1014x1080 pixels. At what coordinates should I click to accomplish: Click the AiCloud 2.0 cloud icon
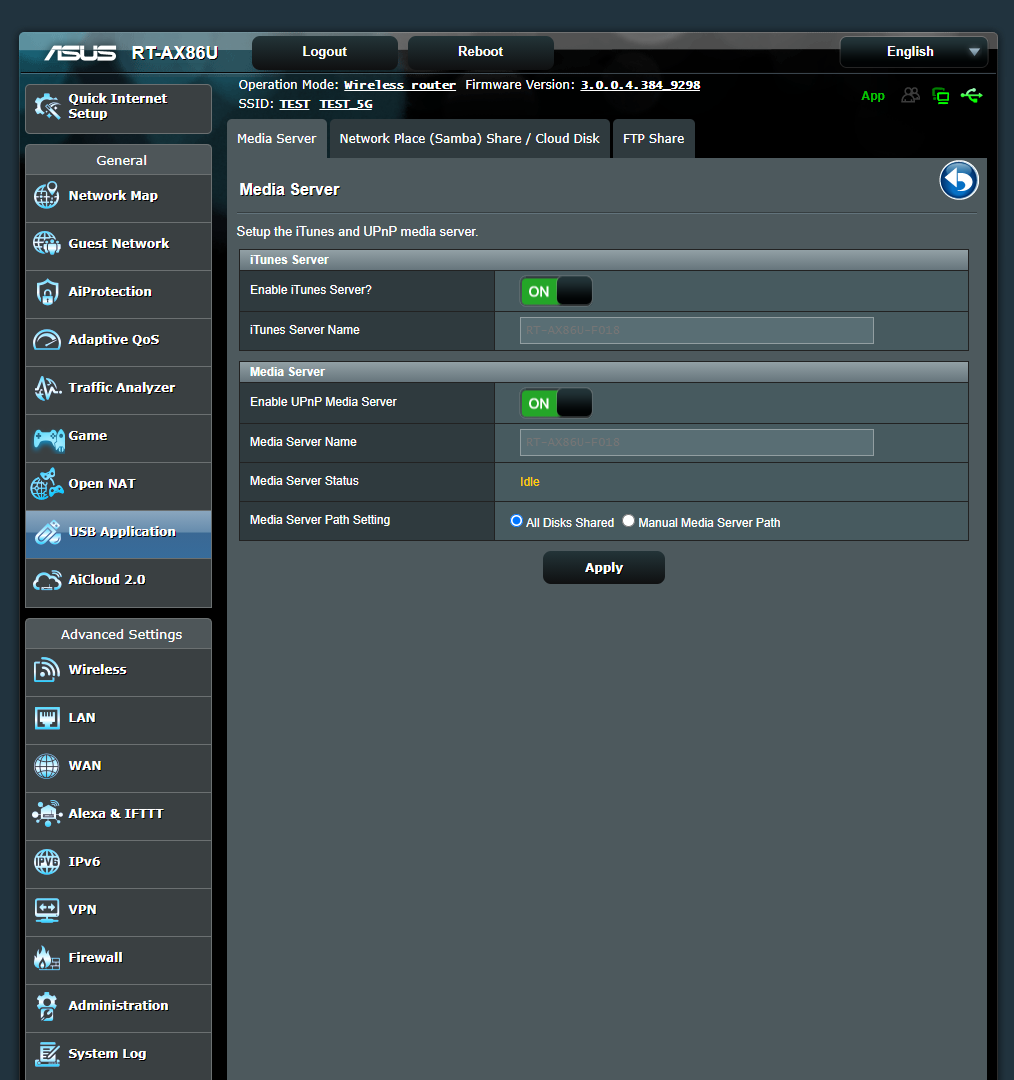pyautogui.click(x=48, y=581)
